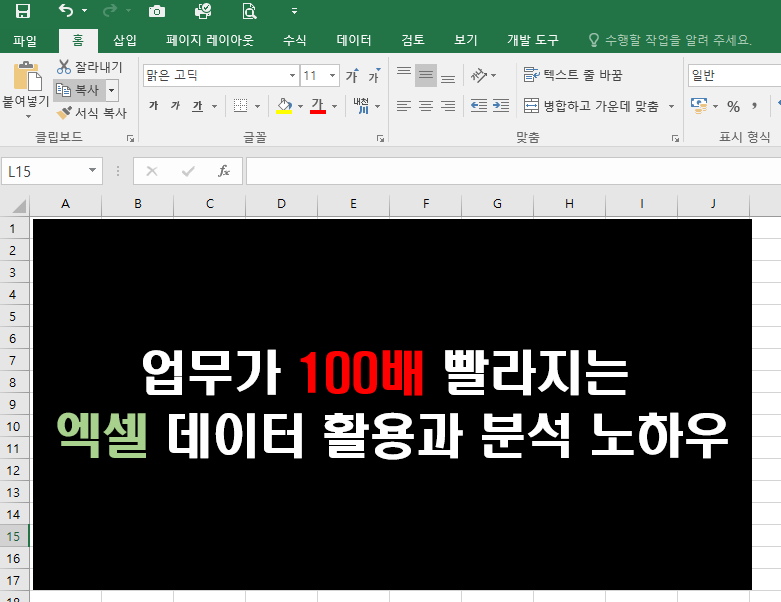This screenshot has height=602, width=781.
Task: Open the font size 11 dropdown
Action: tap(332, 76)
